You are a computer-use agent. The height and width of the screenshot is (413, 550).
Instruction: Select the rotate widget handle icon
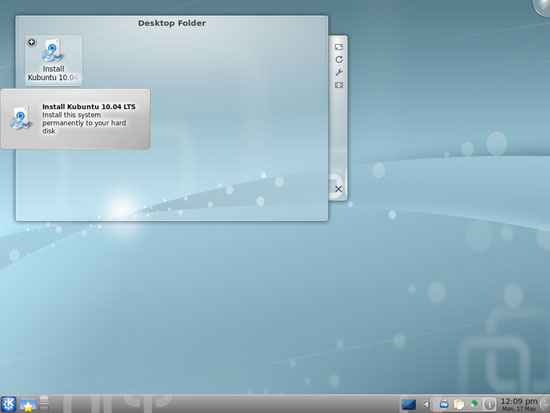pyautogui.click(x=338, y=60)
